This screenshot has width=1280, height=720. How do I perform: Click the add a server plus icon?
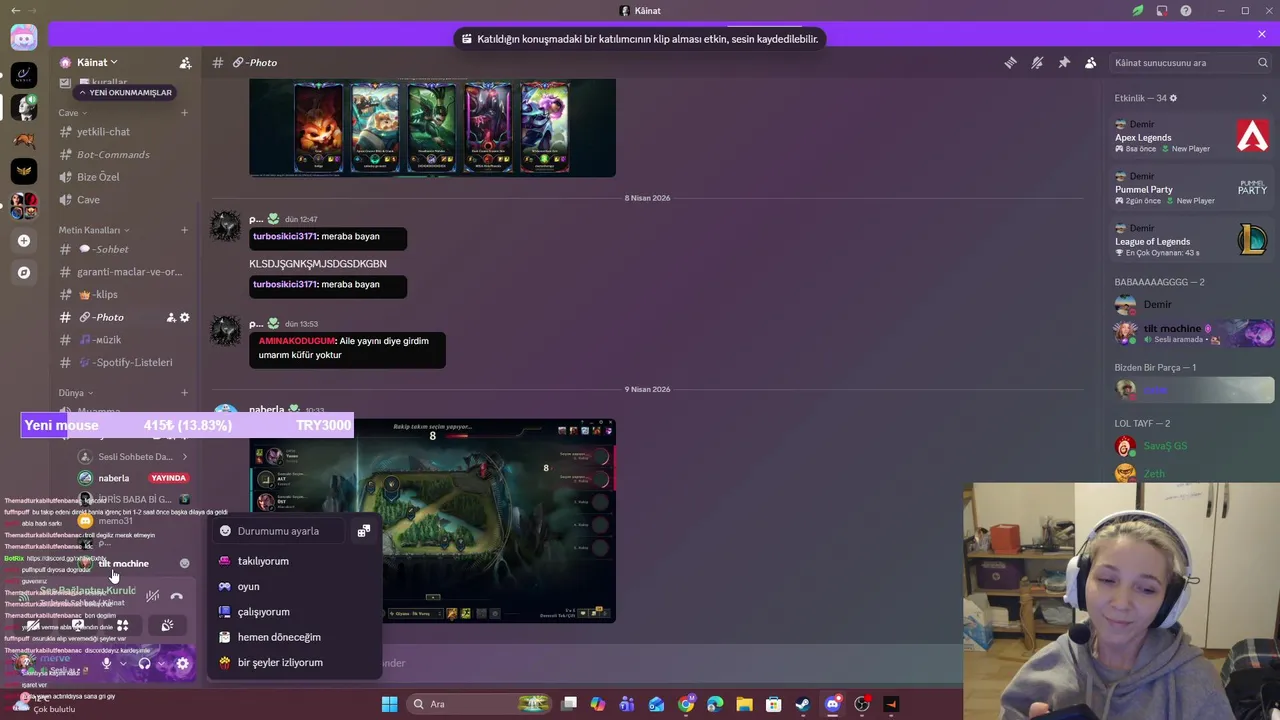pos(24,240)
